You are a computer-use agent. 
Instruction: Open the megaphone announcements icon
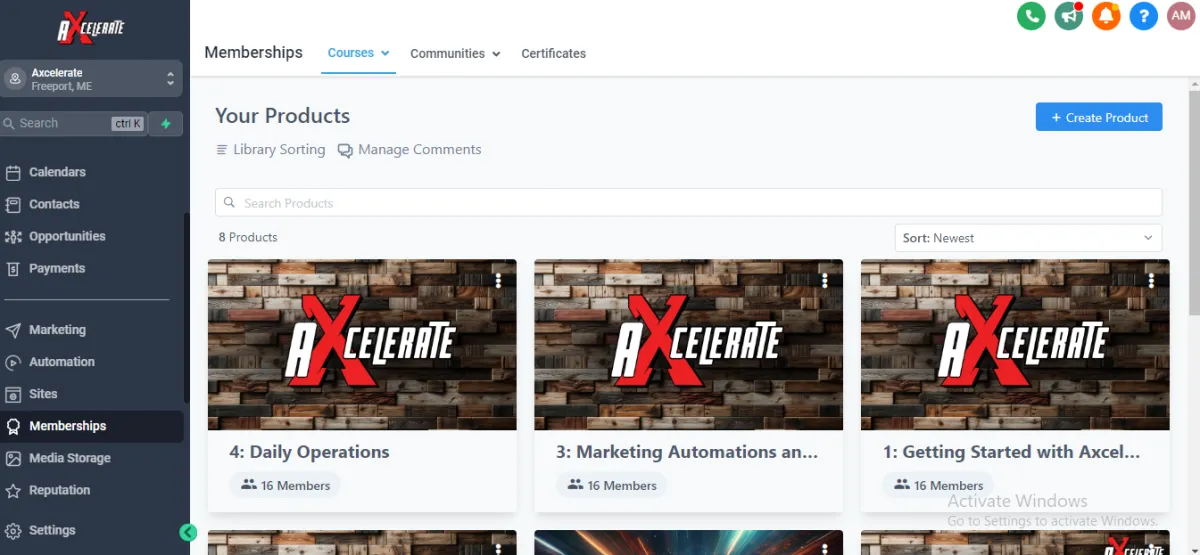click(1069, 16)
